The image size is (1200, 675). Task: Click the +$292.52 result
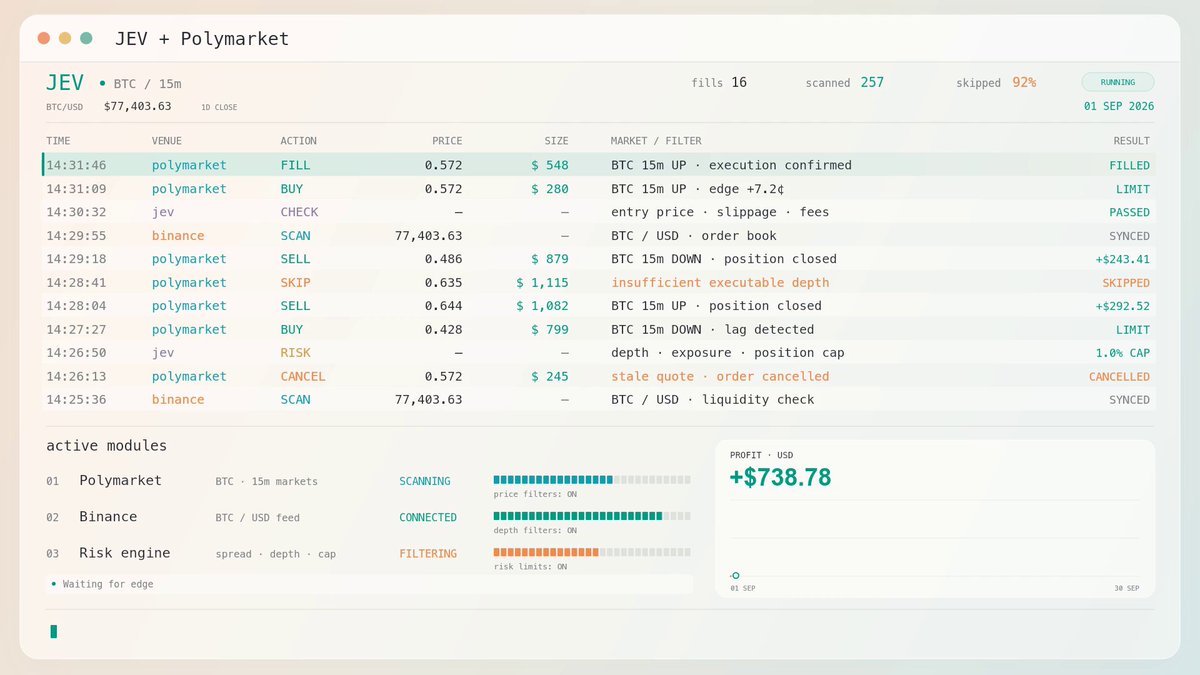pos(1121,306)
